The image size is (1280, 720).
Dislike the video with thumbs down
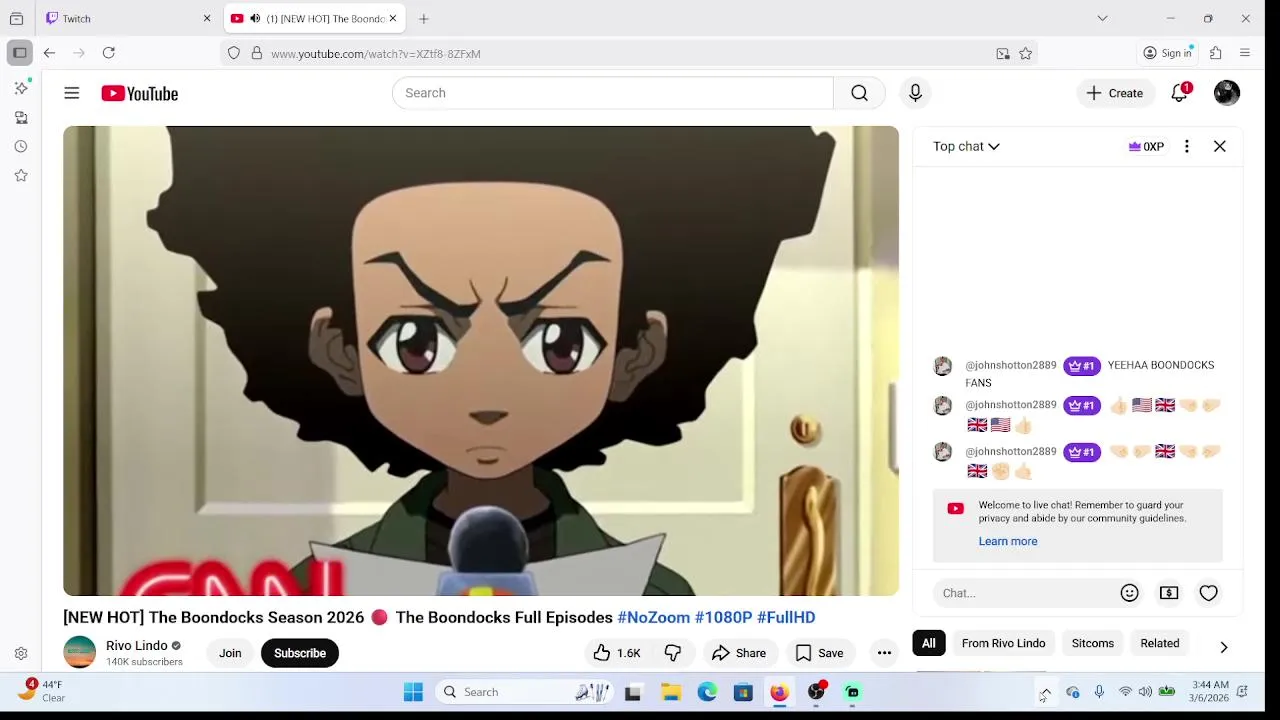pyautogui.click(x=673, y=653)
